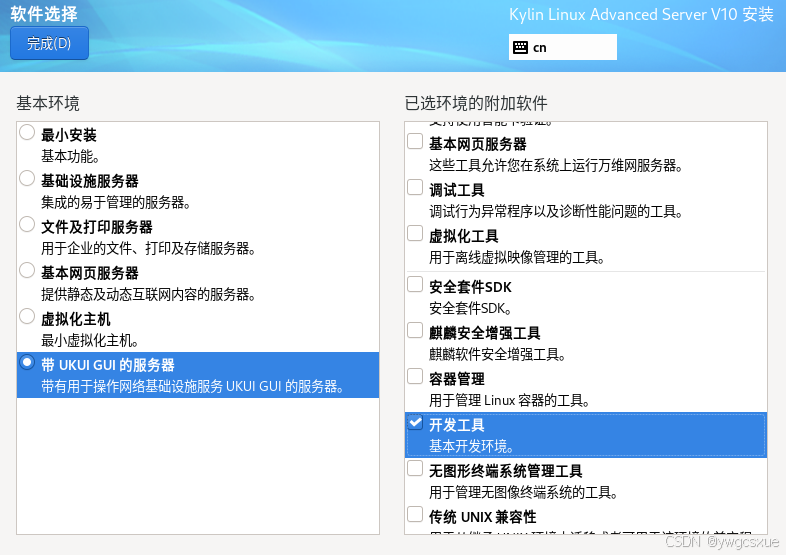Click the 开发工具 title label
This screenshot has height=555, width=786.
click(x=457, y=425)
